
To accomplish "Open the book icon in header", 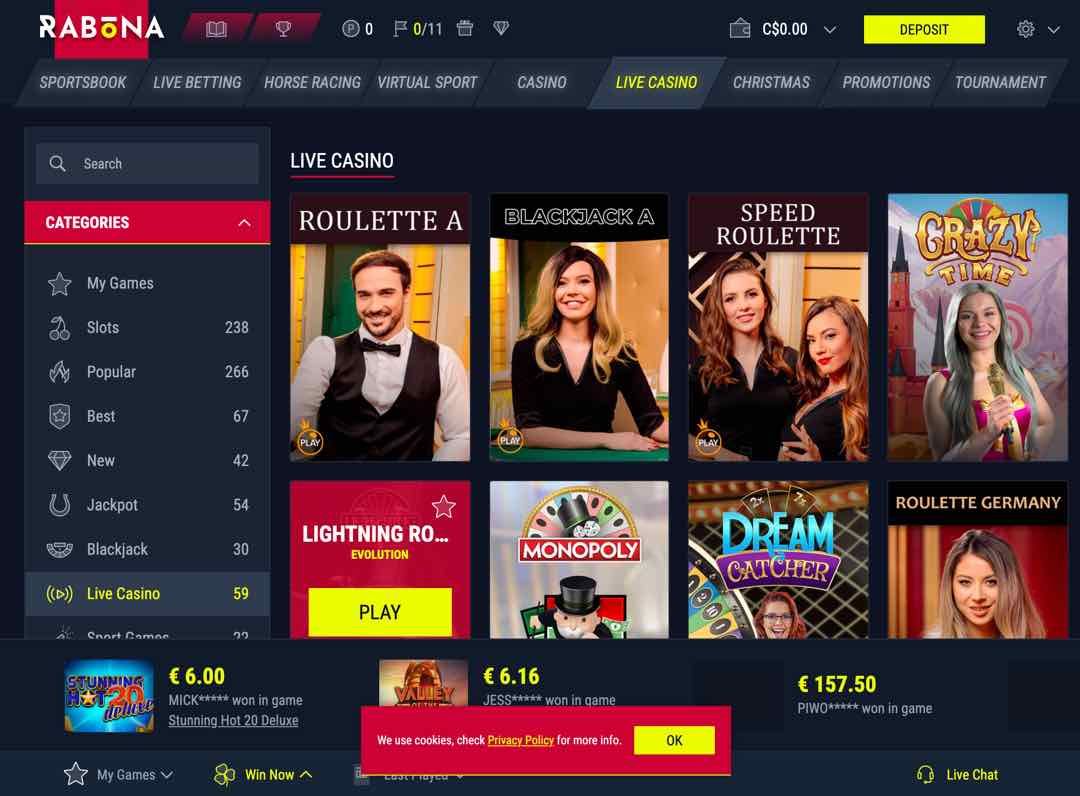I will [x=216, y=29].
